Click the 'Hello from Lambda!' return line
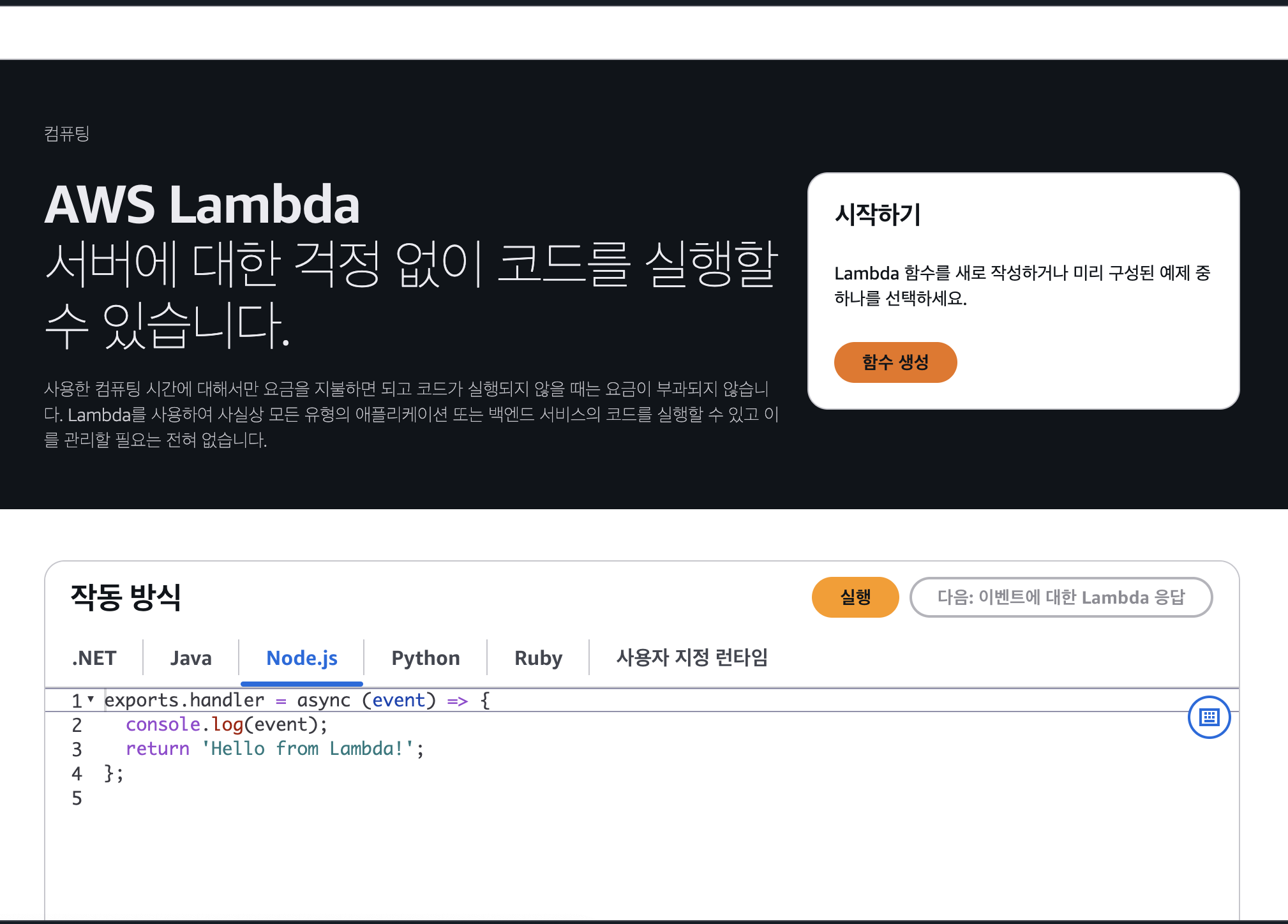Image resolution: width=1288 pixels, height=924 pixels. click(274, 749)
